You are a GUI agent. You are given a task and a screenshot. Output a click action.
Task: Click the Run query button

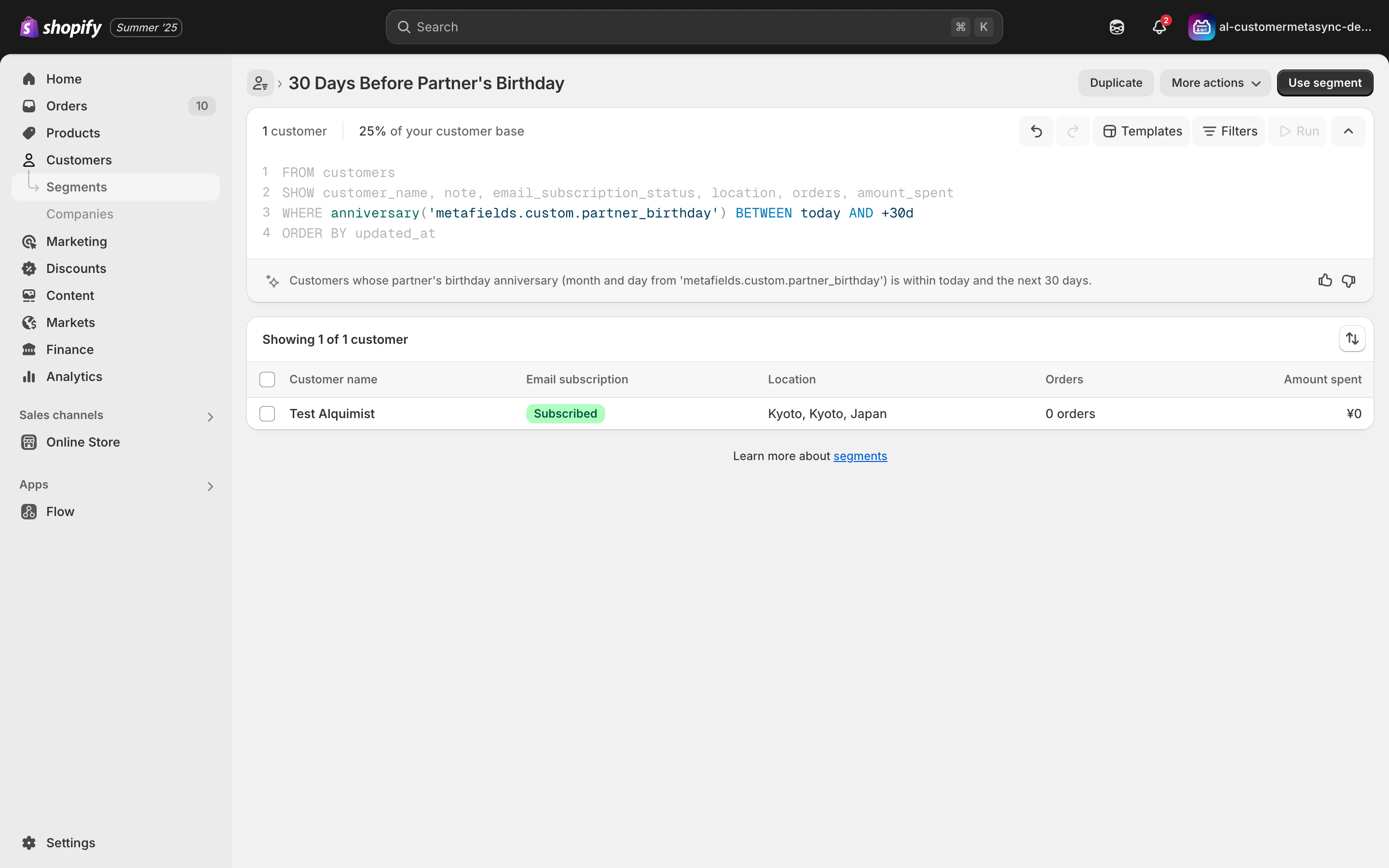[1298, 131]
